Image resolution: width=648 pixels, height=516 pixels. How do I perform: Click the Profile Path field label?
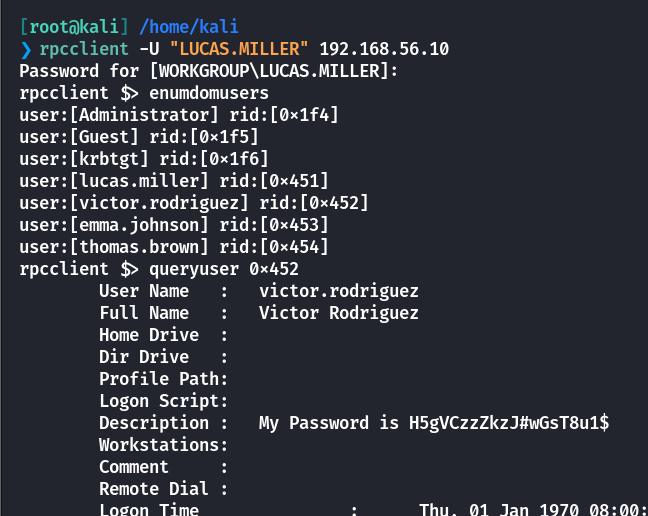(x=163, y=379)
